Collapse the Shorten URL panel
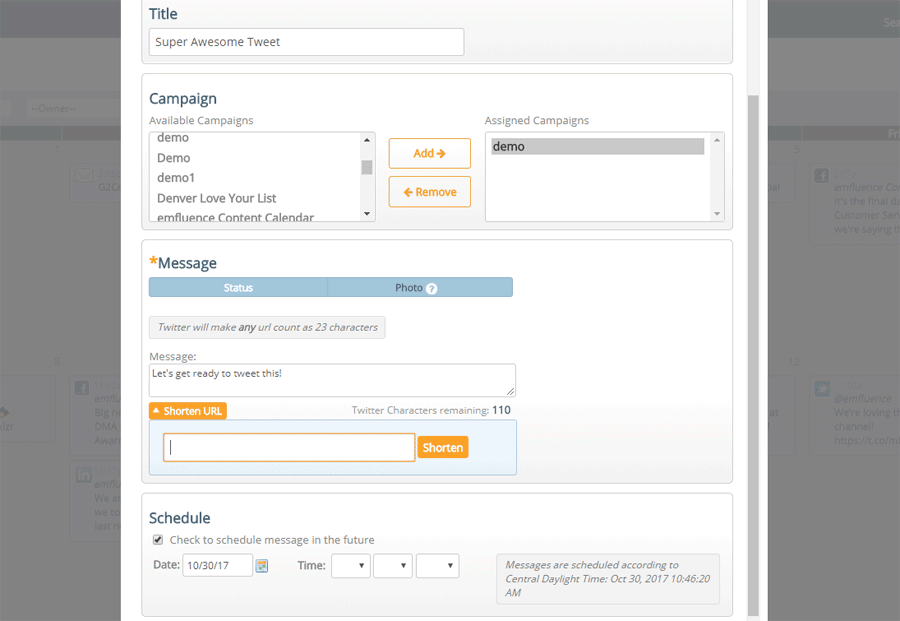The image size is (900, 621). pyautogui.click(x=187, y=411)
